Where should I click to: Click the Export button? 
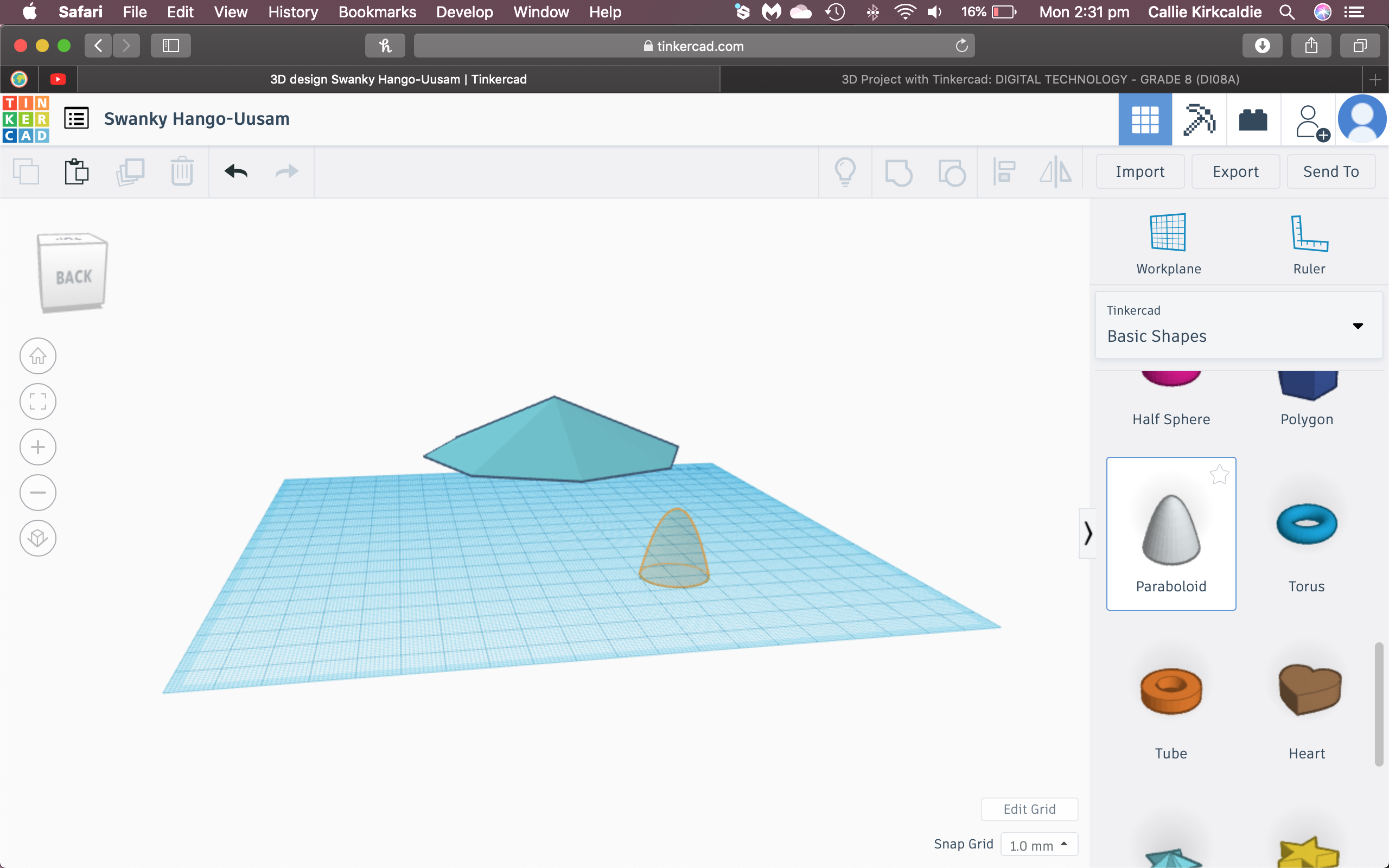(1235, 171)
